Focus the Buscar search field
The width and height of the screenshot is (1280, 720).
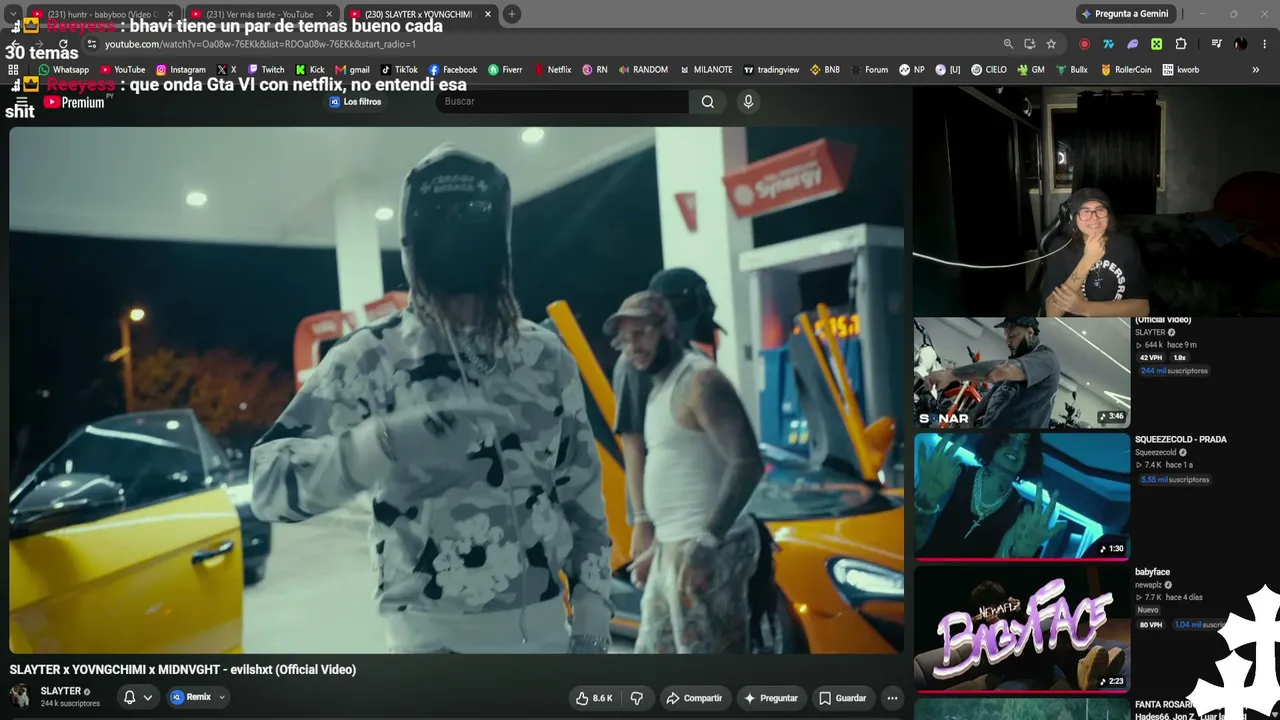tap(563, 101)
